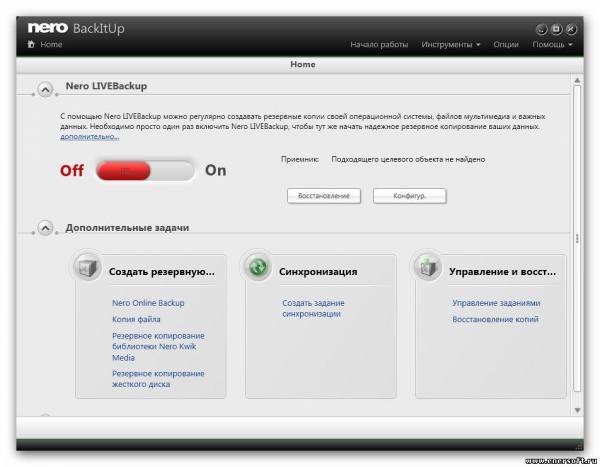Open the Опции menu item
The width and height of the screenshot is (600, 467).
(x=505, y=44)
